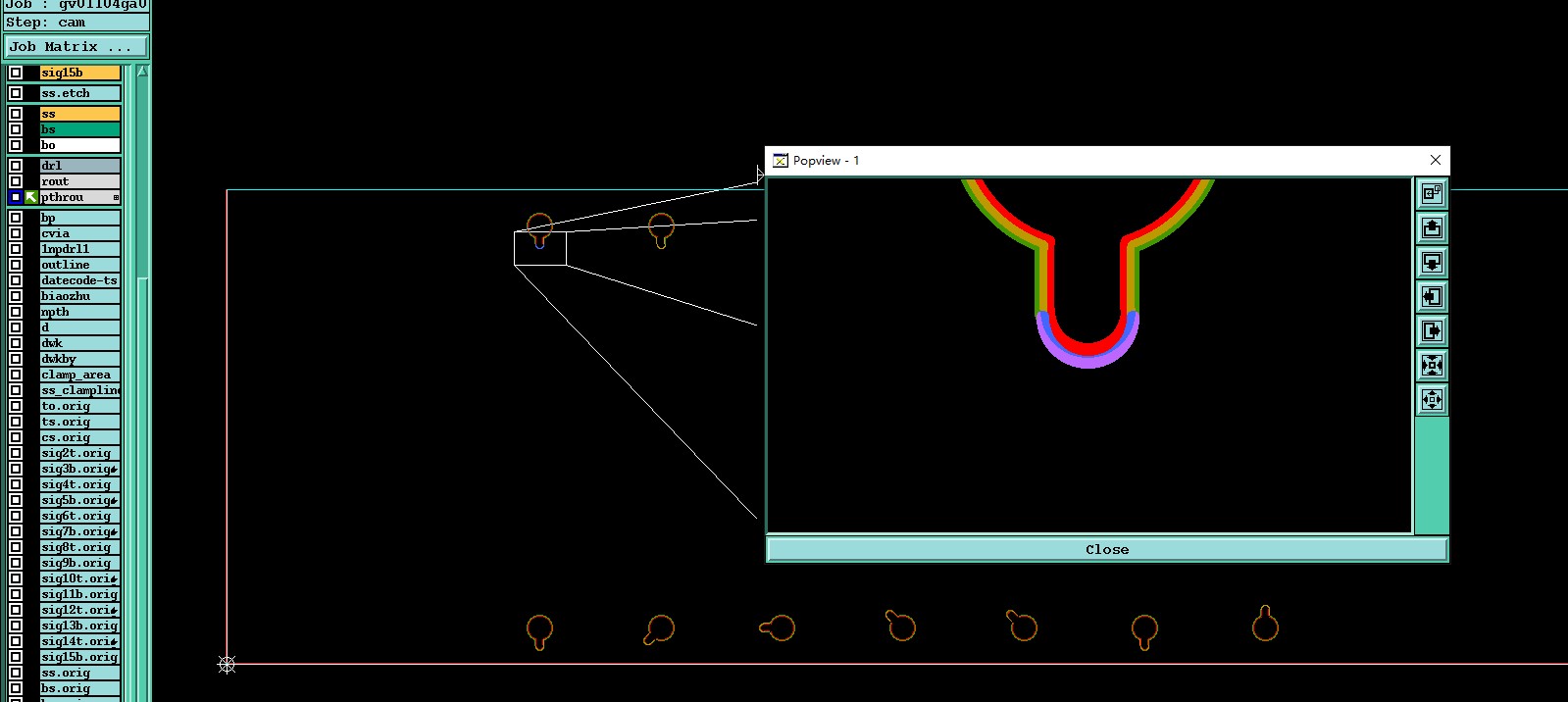Select the drl layer name
Viewport: 1568px width, 702px height.
79,166
